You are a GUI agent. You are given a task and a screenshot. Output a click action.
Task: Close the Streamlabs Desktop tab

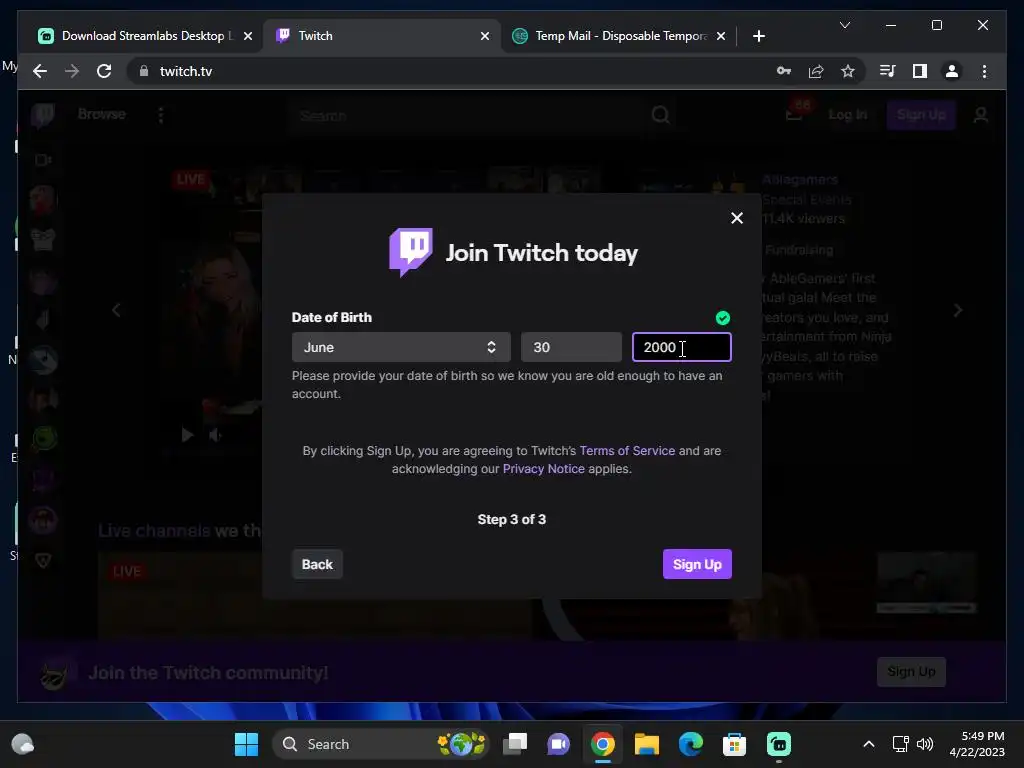coord(248,37)
